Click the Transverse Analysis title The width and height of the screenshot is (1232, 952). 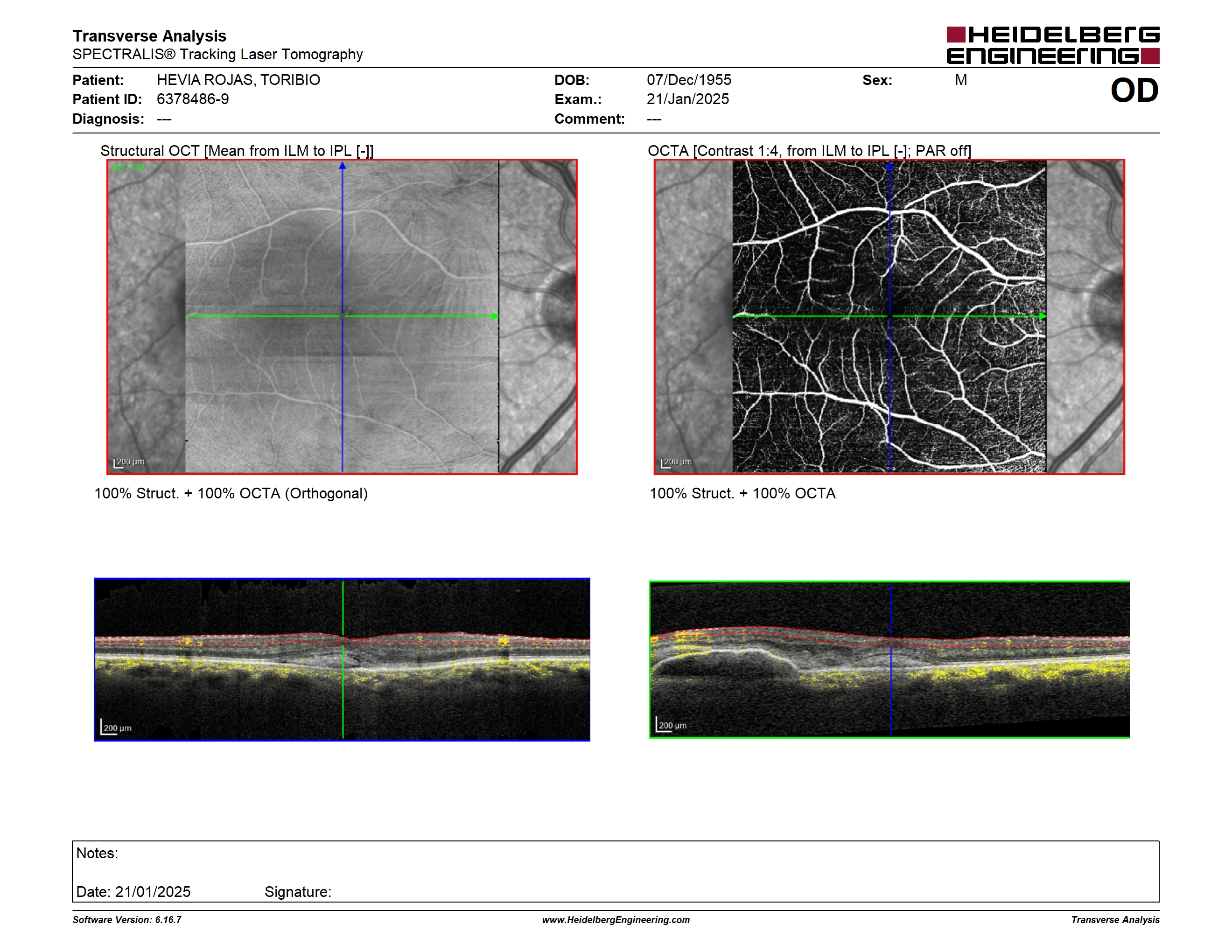(149, 36)
